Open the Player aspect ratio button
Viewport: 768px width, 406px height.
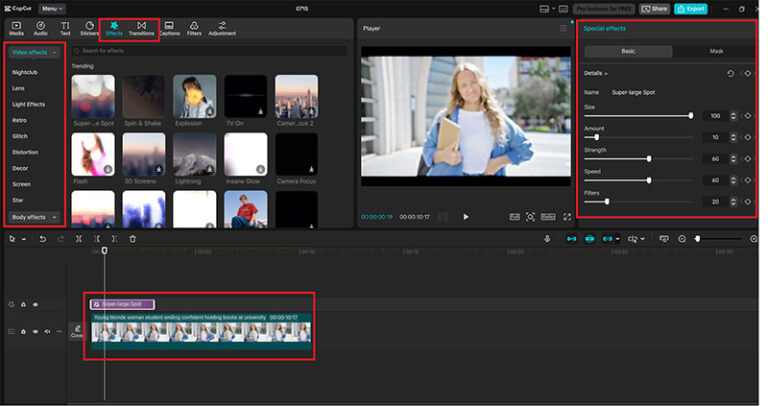tap(548, 217)
